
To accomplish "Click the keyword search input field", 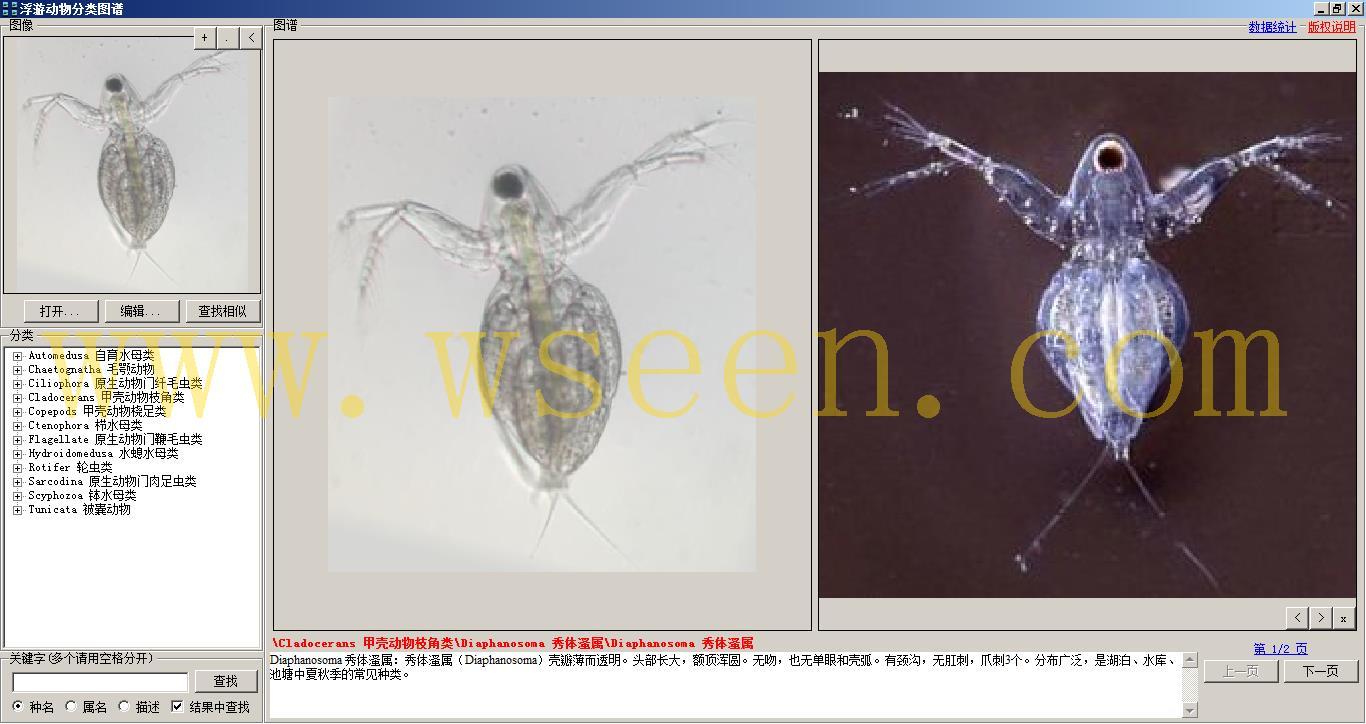I will tap(100, 682).
